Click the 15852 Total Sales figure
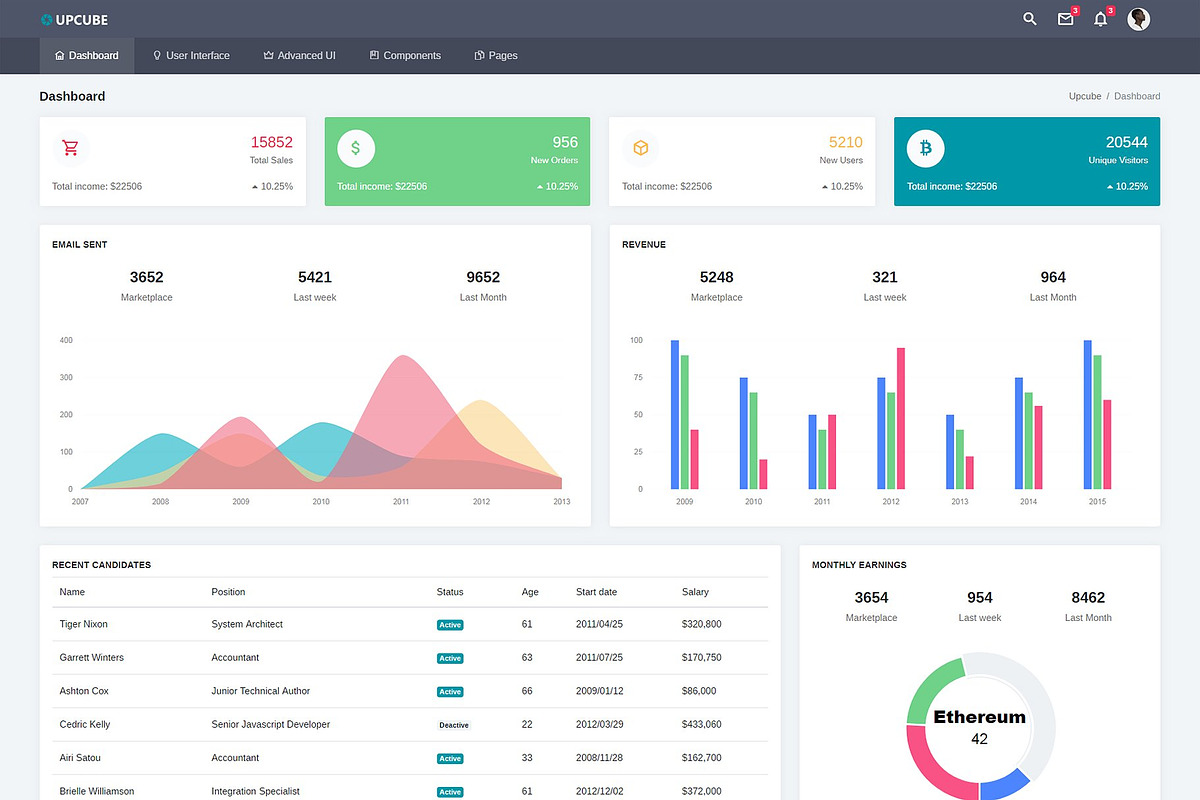This screenshot has height=800, width=1200. [x=272, y=142]
